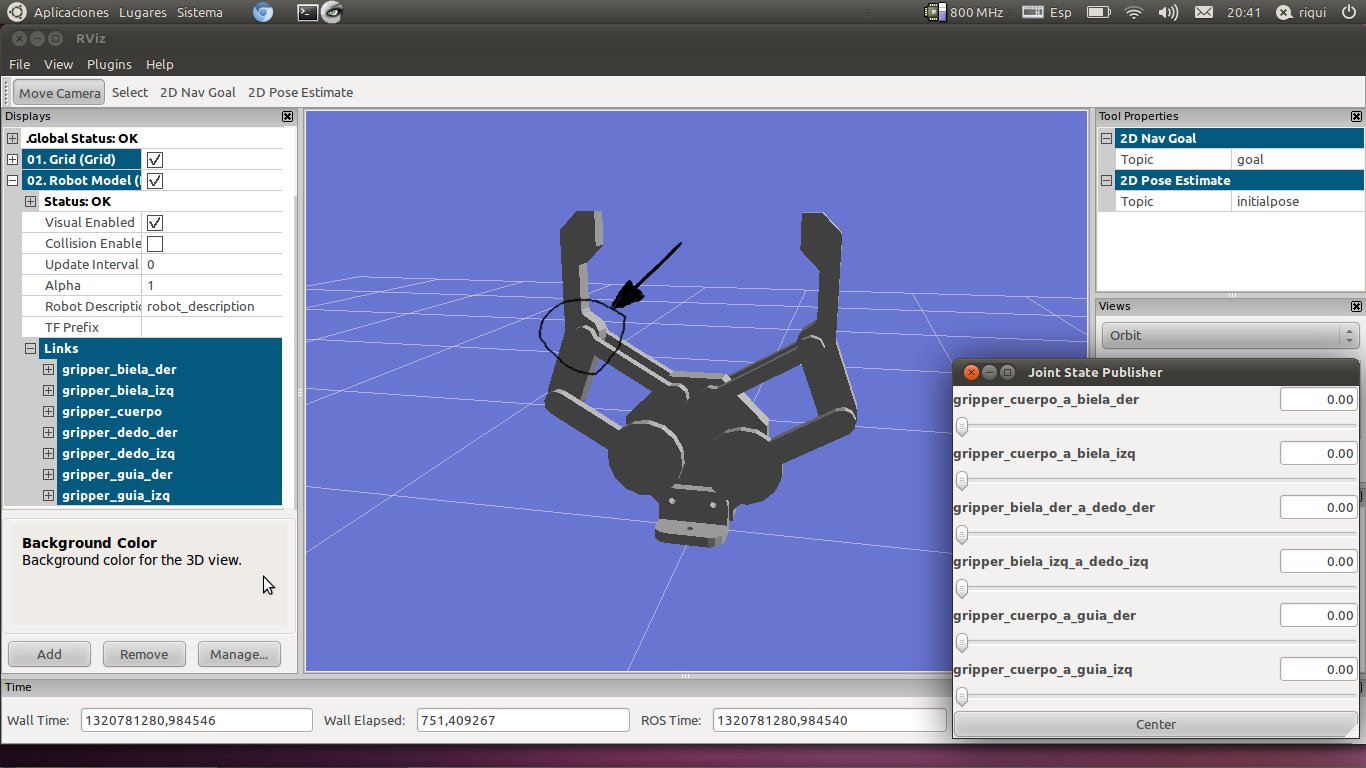This screenshot has width=1366, height=768.
Task: Activate the Select tool
Action: (x=130, y=93)
